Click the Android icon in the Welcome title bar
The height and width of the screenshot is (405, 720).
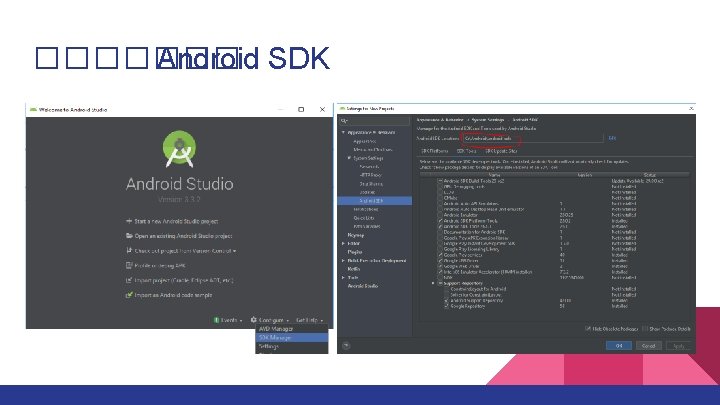pos(33,109)
